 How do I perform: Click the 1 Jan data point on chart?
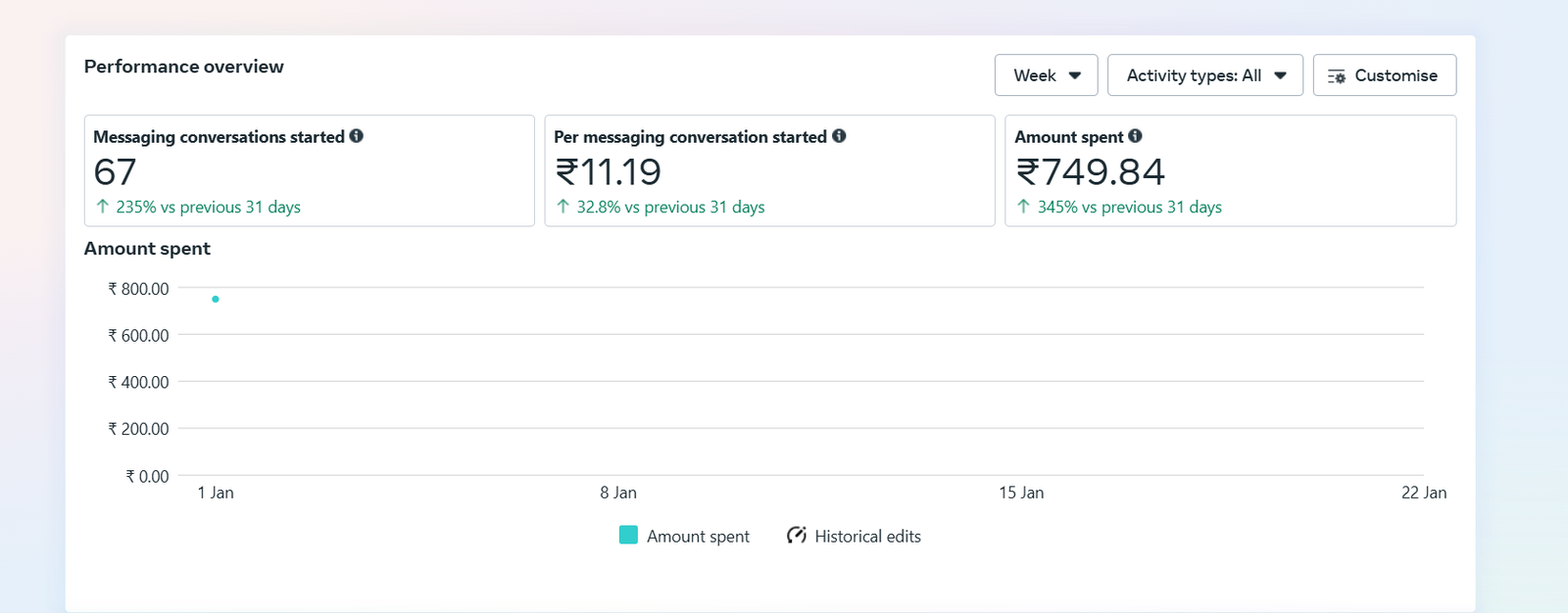(216, 299)
